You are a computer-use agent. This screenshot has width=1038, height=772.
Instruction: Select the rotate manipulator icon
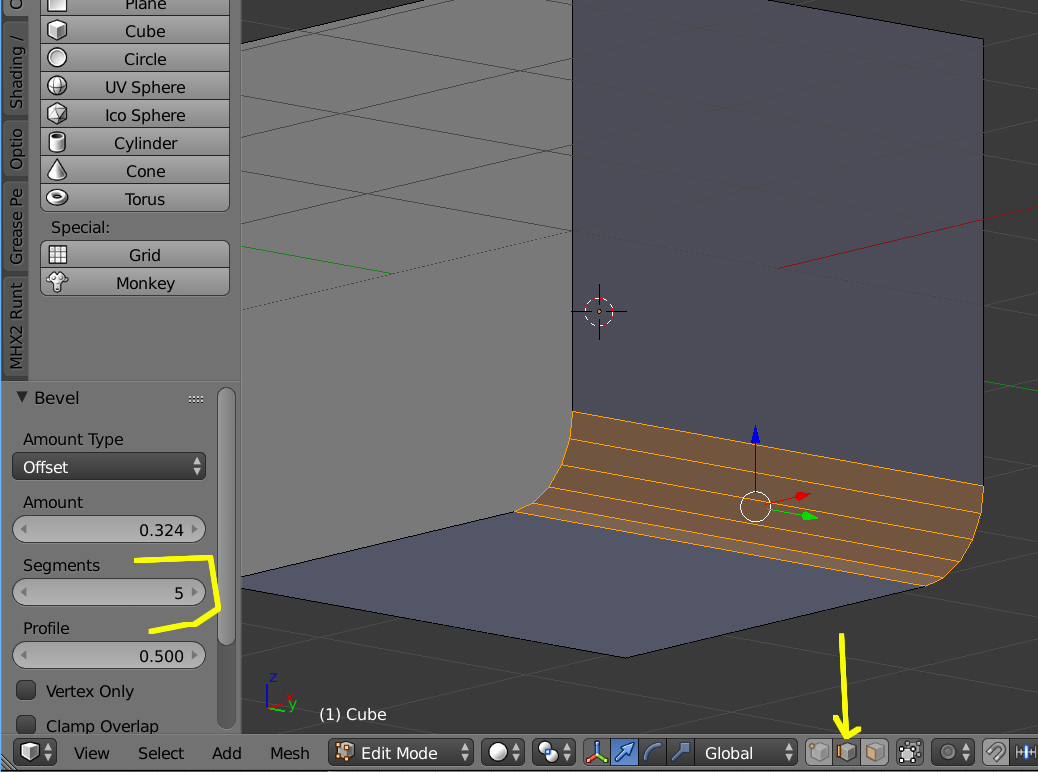click(x=652, y=752)
